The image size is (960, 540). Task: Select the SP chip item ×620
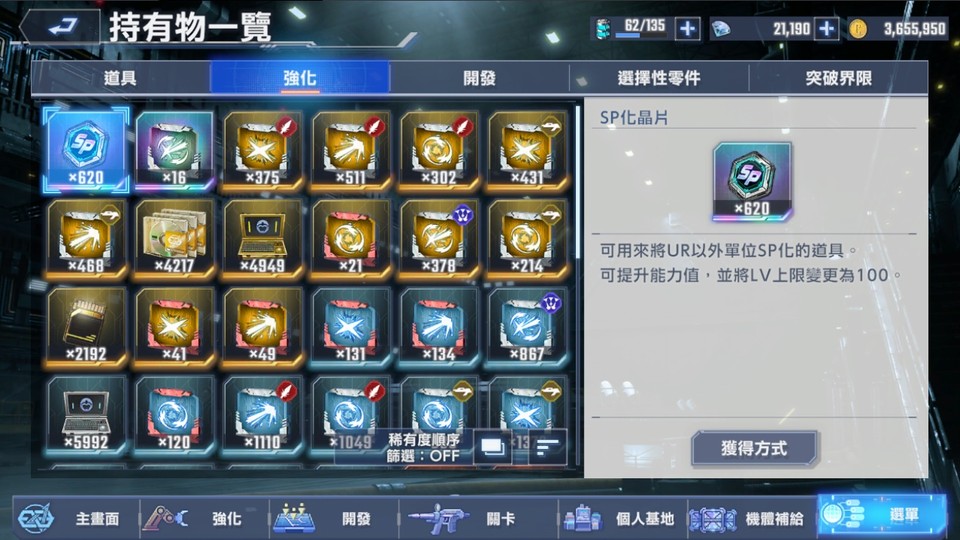tap(86, 149)
